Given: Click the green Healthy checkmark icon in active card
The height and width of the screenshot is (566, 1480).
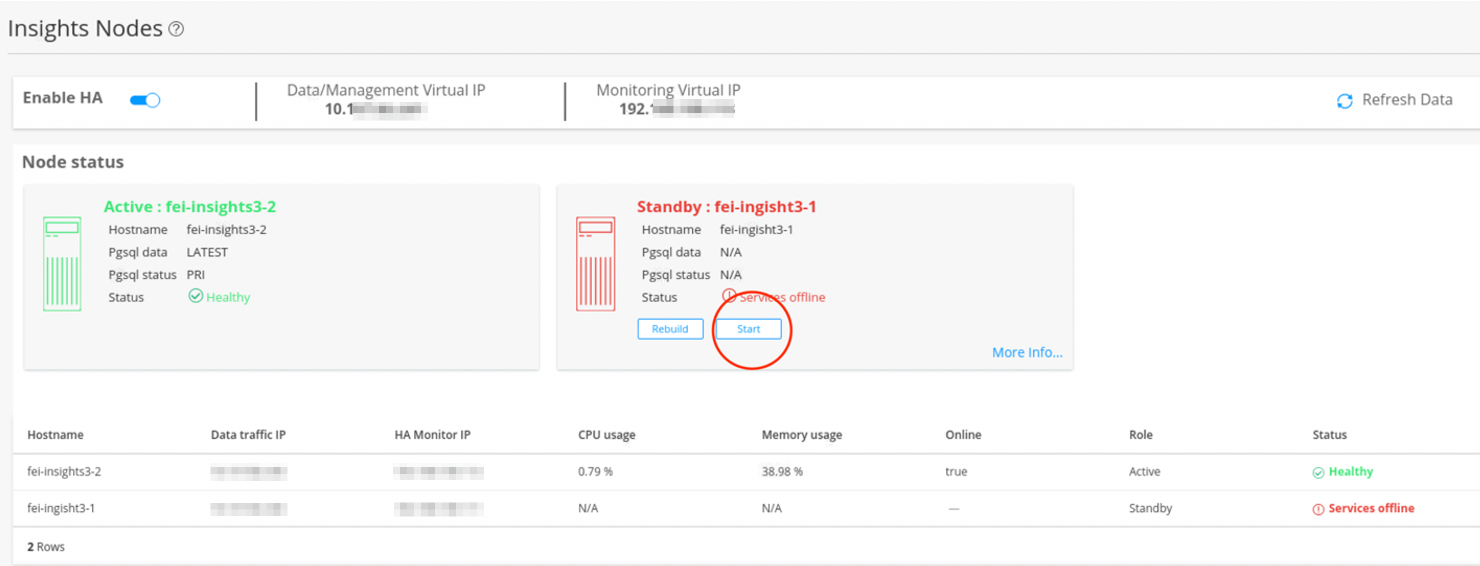Looking at the screenshot, I should 196,297.
